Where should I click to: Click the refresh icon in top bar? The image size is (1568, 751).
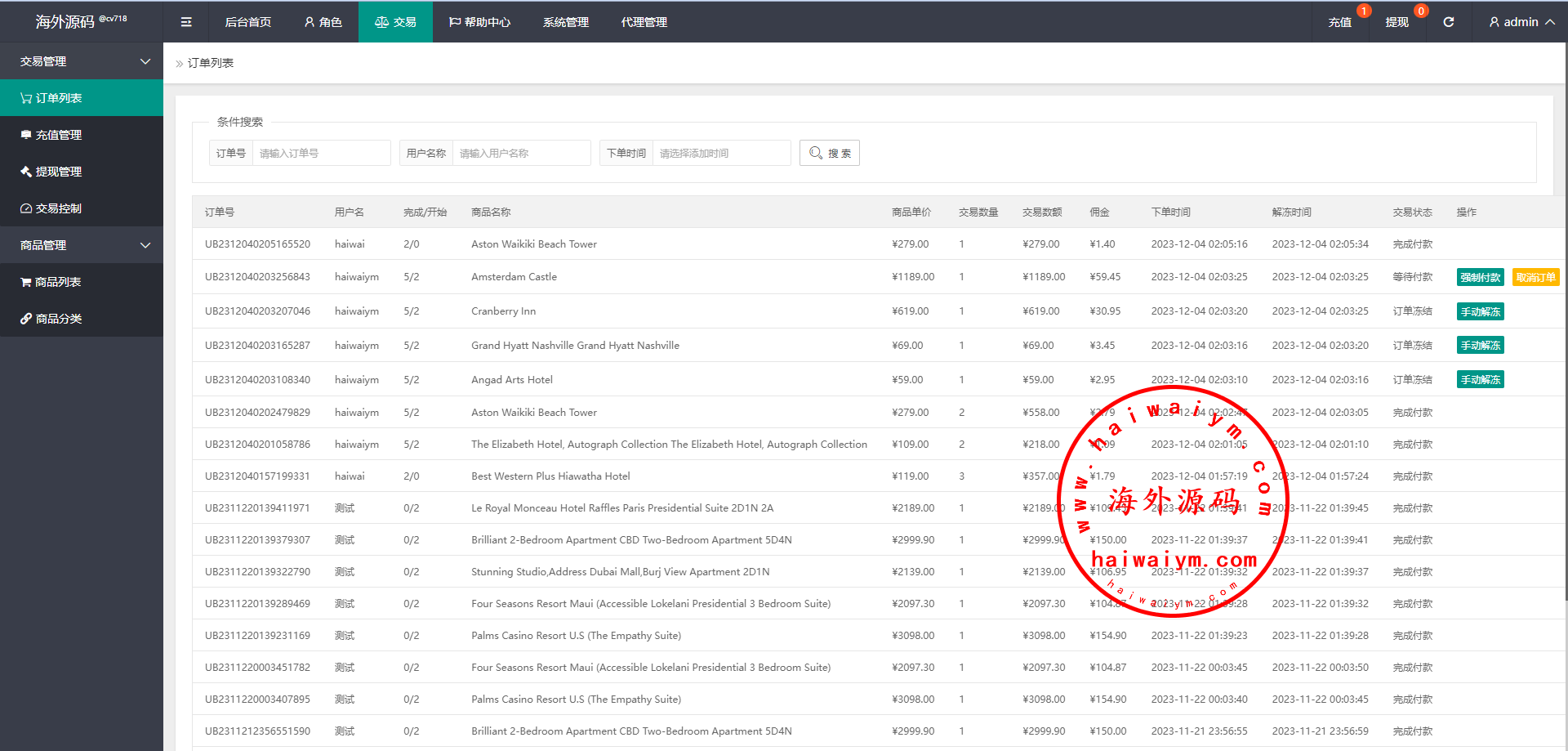1448,22
